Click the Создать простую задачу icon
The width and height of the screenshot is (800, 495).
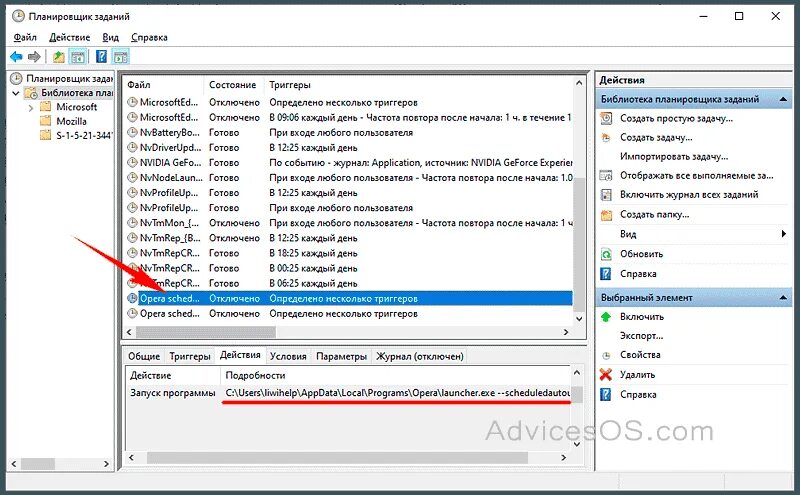[x=606, y=118]
